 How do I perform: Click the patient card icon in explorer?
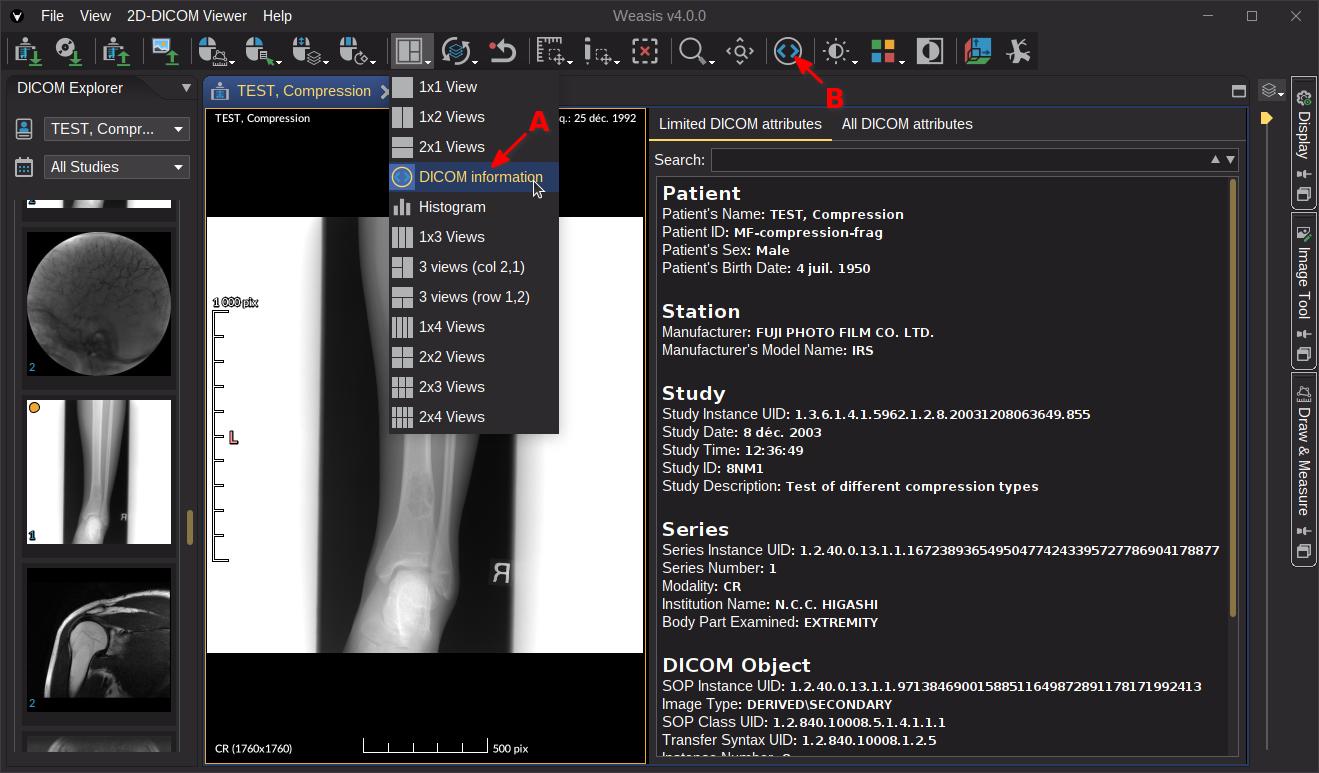[24, 129]
